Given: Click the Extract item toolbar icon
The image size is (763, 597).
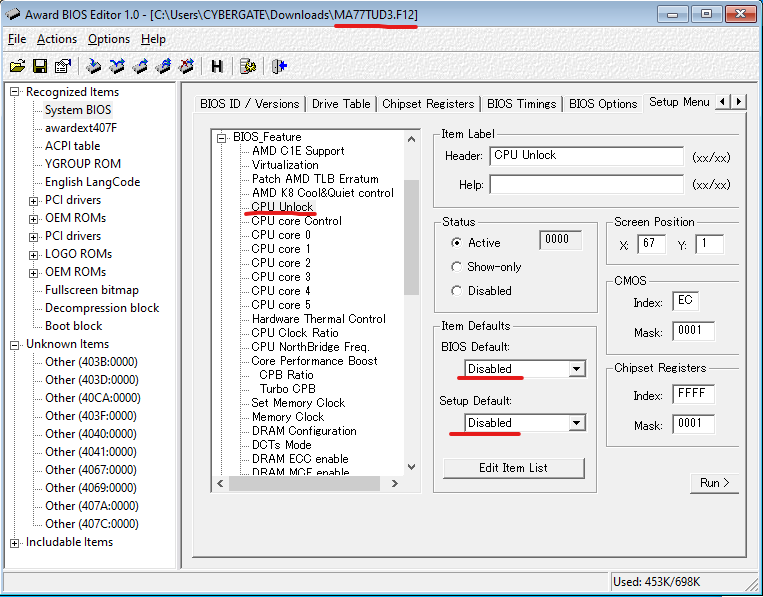Looking at the screenshot, I should (140, 66).
